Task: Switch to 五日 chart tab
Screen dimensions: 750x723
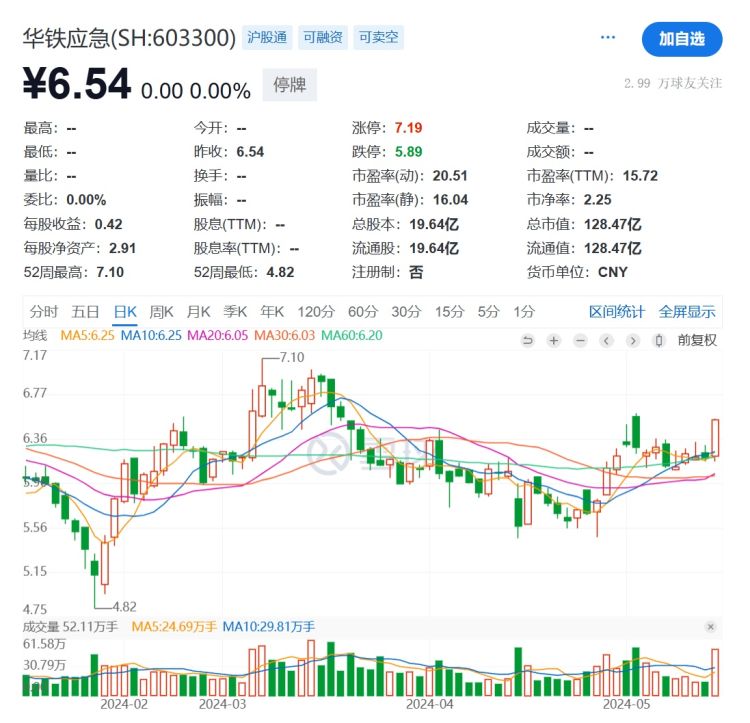Action: (x=85, y=312)
